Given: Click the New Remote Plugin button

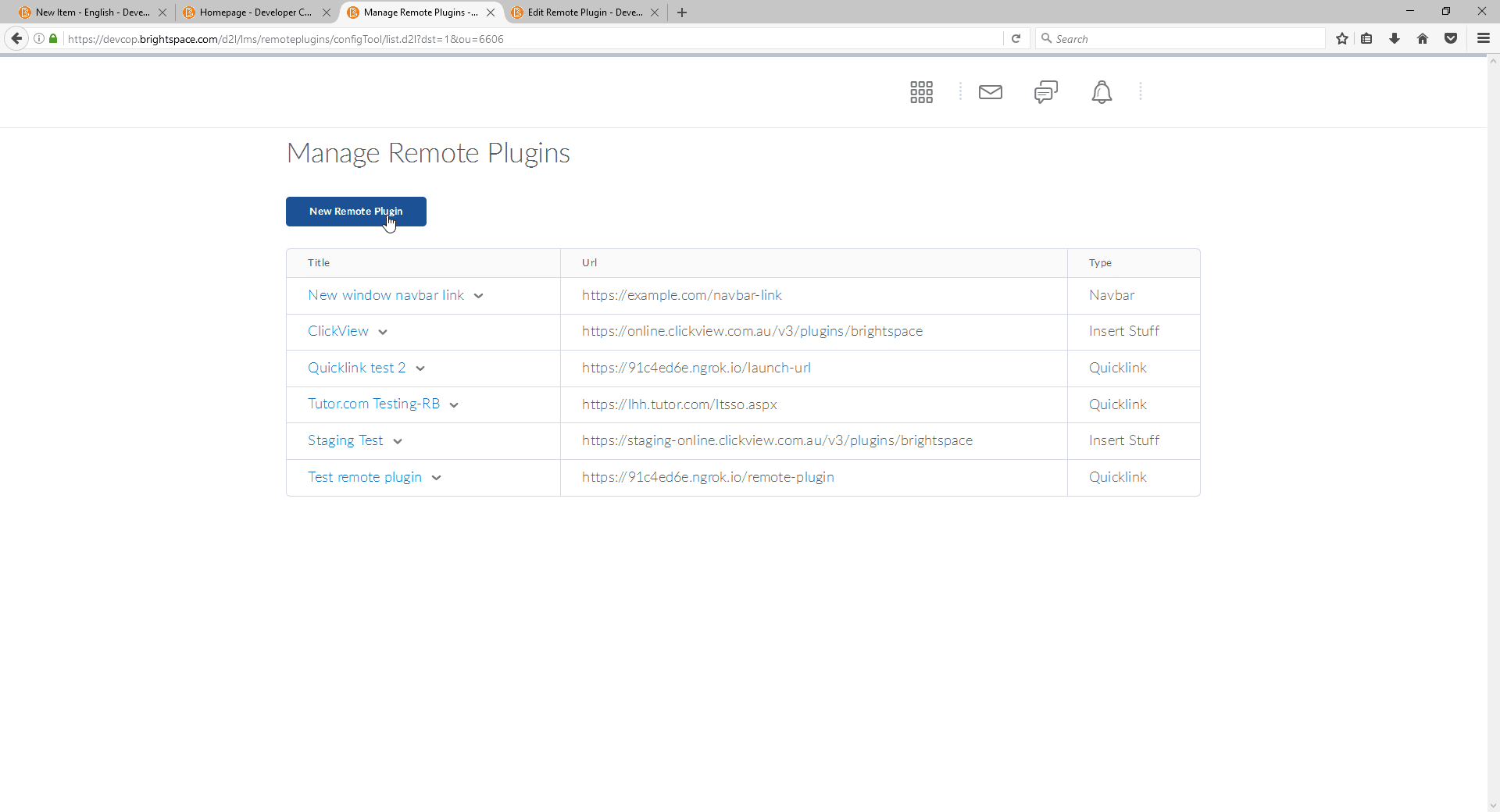Looking at the screenshot, I should point(355,211).
